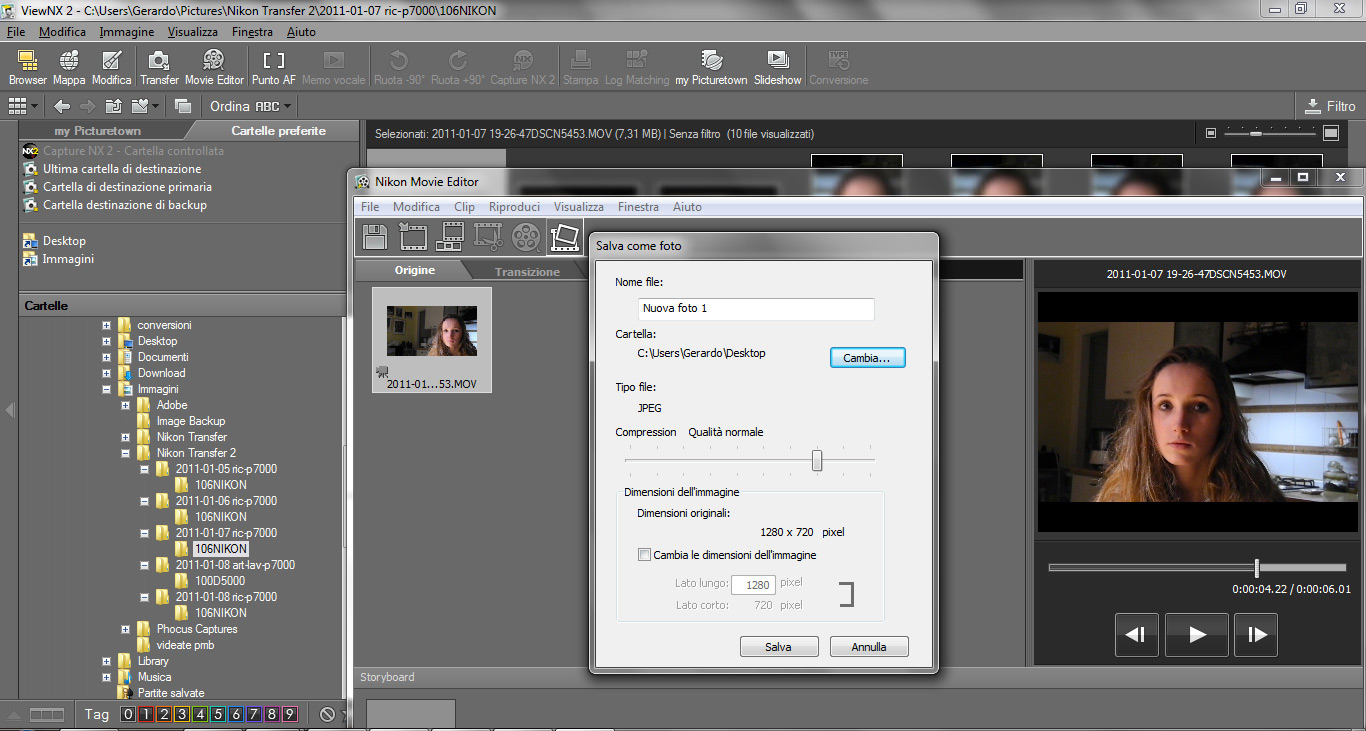Viewport: 1366px width, 731px height.
Task: Open Movie Editor from ViewNX toolbar
Action: (x=214, y=67)
